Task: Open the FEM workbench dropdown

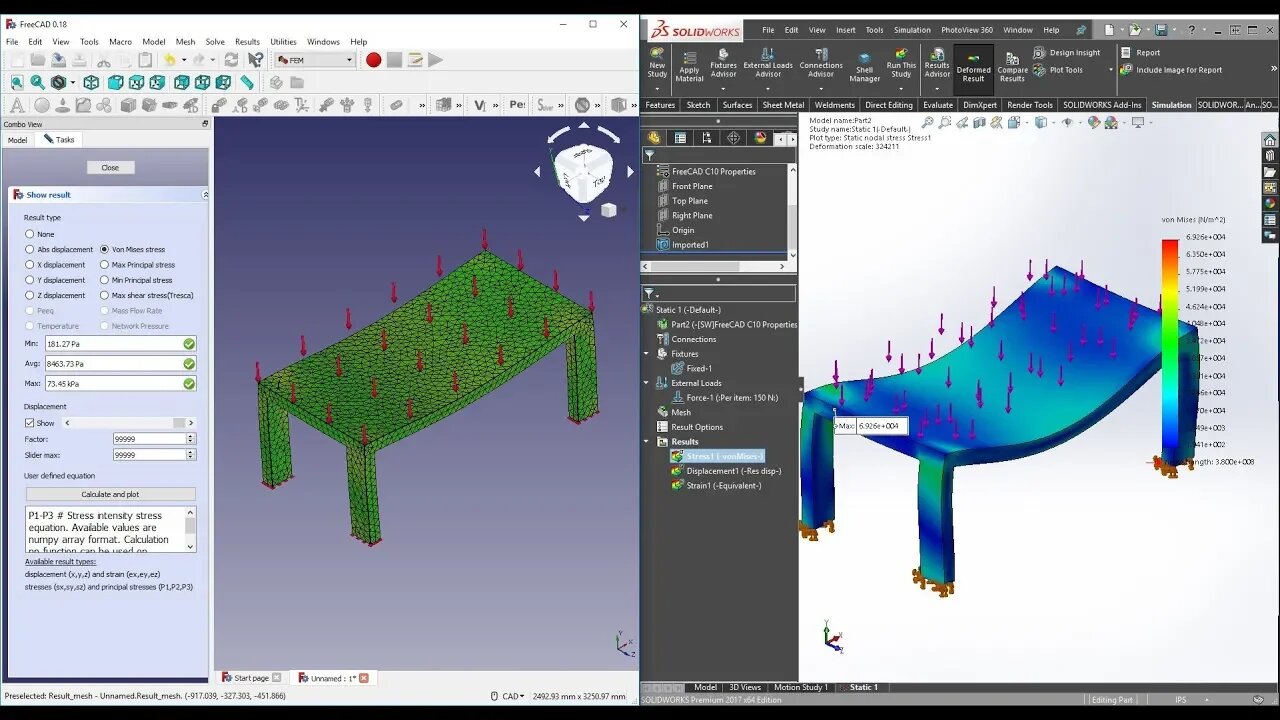Action: (x=315, y=60)
